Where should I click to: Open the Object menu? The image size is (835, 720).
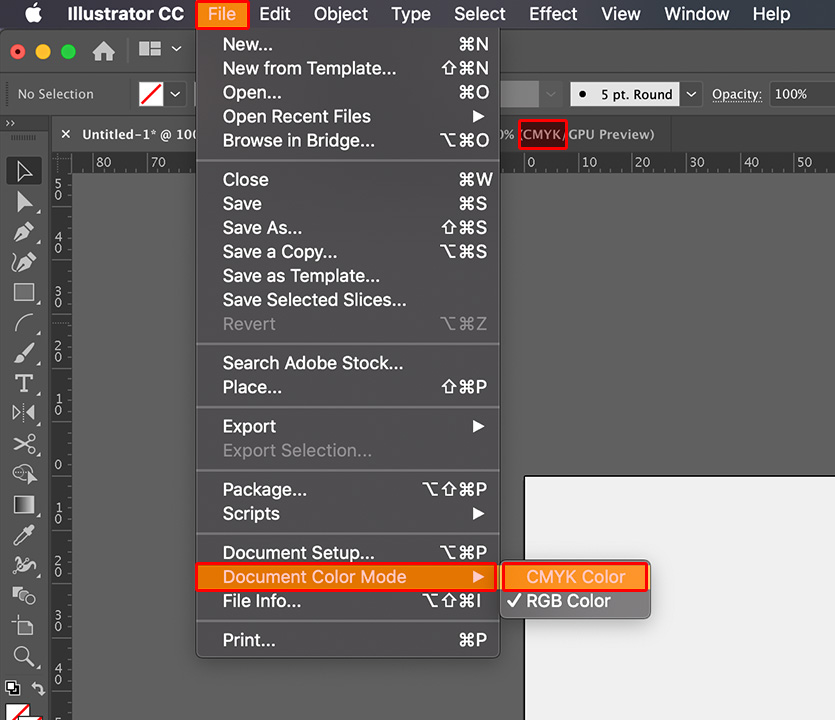pos(341,14)
